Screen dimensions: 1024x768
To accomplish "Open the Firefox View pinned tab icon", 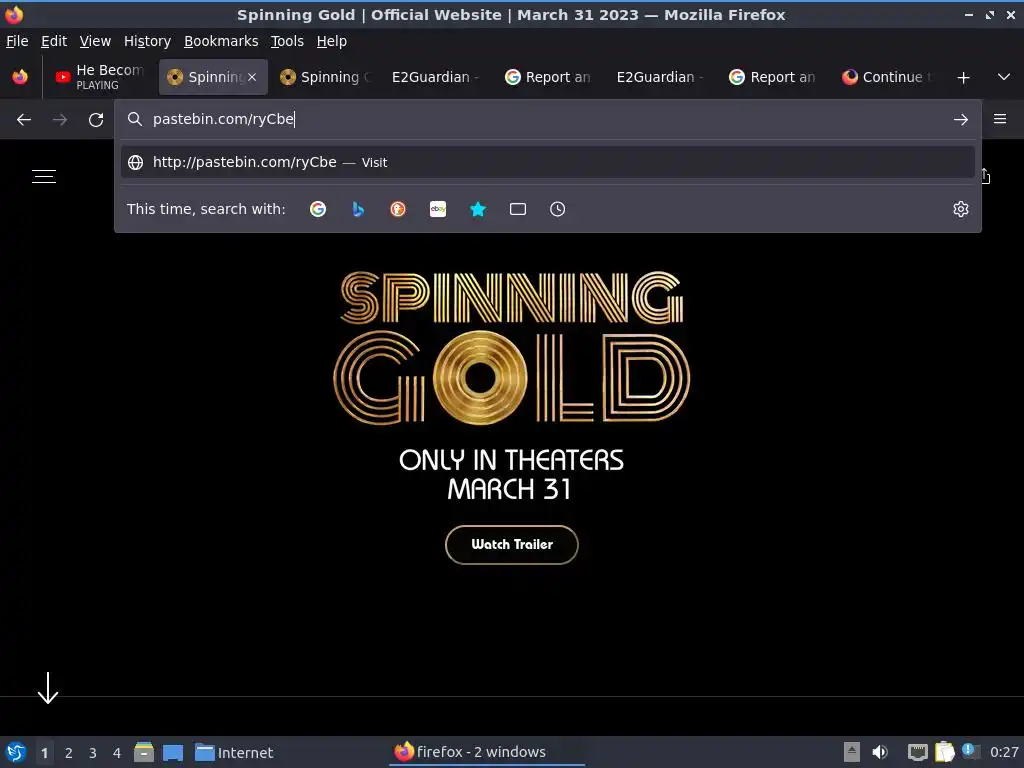I will pyautogui.click(x=20, y=77).
